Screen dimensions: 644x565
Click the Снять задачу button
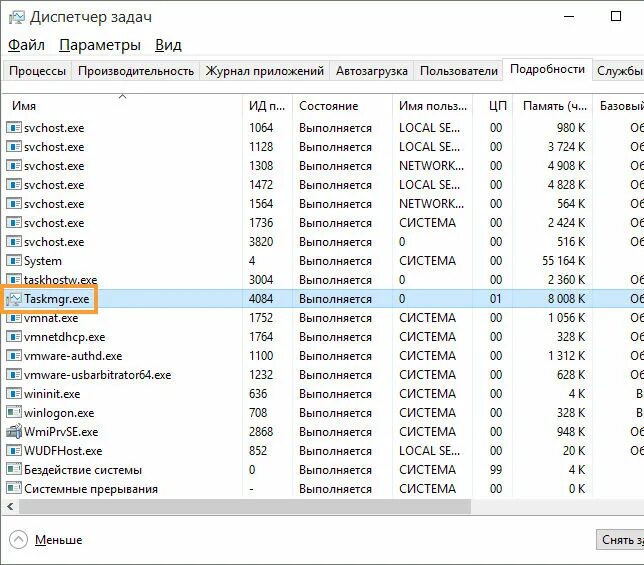[620, 540]
